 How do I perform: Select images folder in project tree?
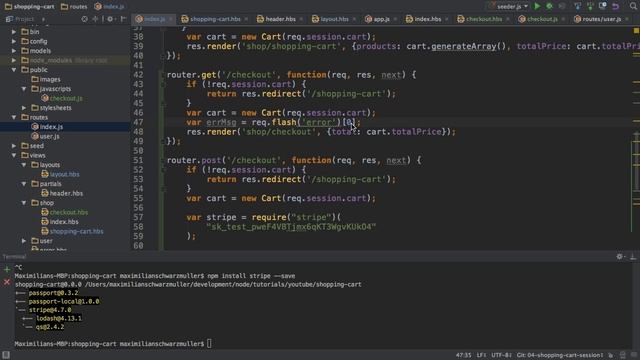coord(46,79)
